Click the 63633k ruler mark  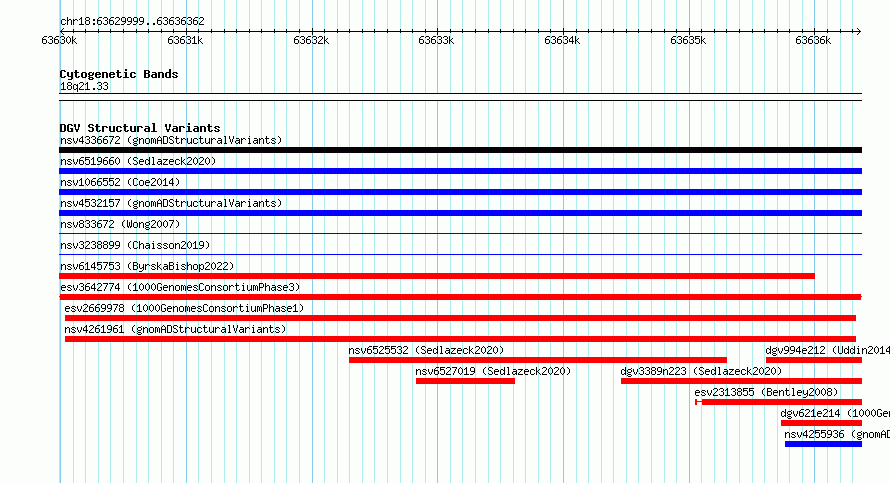pyautogui.click(x=436, y=40)
